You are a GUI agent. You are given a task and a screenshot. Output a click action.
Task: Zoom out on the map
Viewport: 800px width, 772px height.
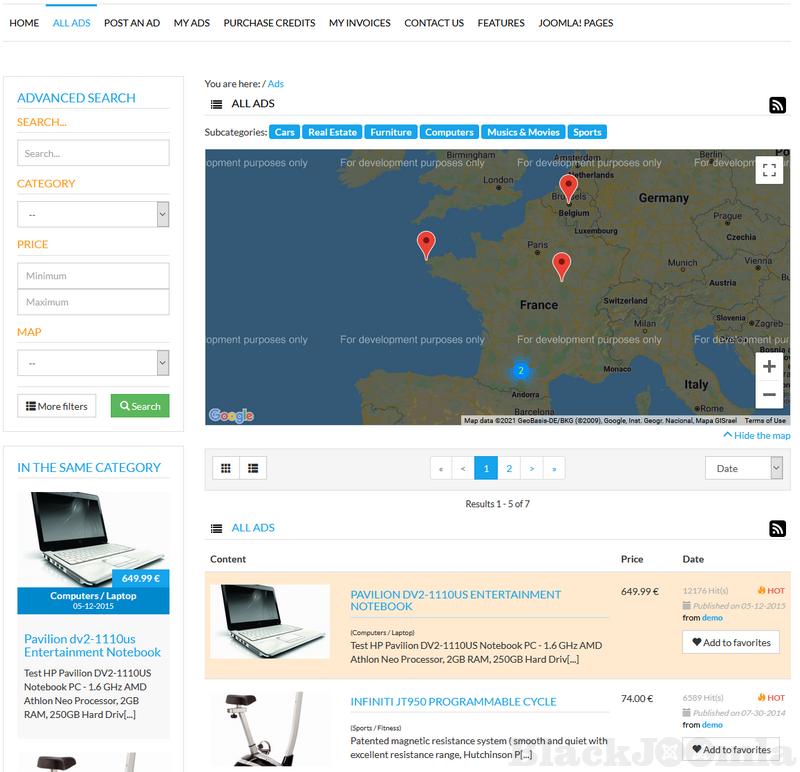pyautogui.click(x=769, y=395)
